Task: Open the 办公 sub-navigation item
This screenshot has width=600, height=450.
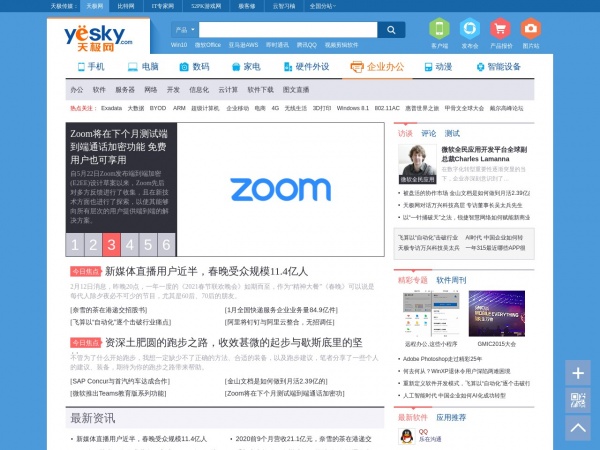Action: click(77, 90)
